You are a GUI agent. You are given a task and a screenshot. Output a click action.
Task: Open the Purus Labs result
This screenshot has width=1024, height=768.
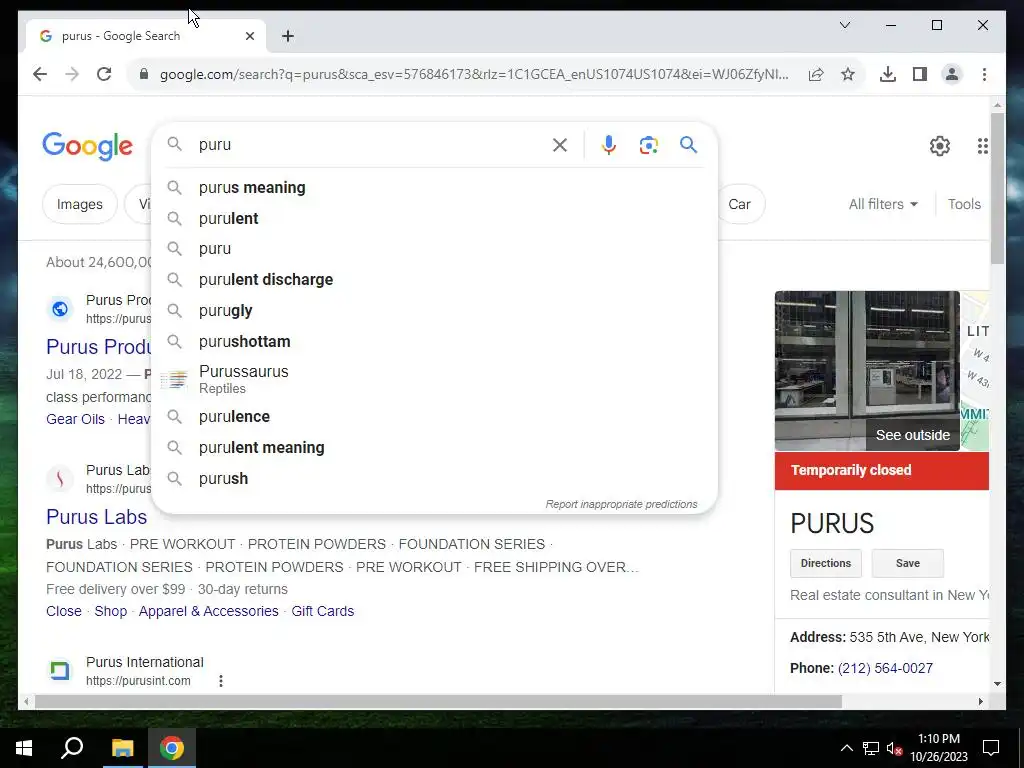[97, 517]
